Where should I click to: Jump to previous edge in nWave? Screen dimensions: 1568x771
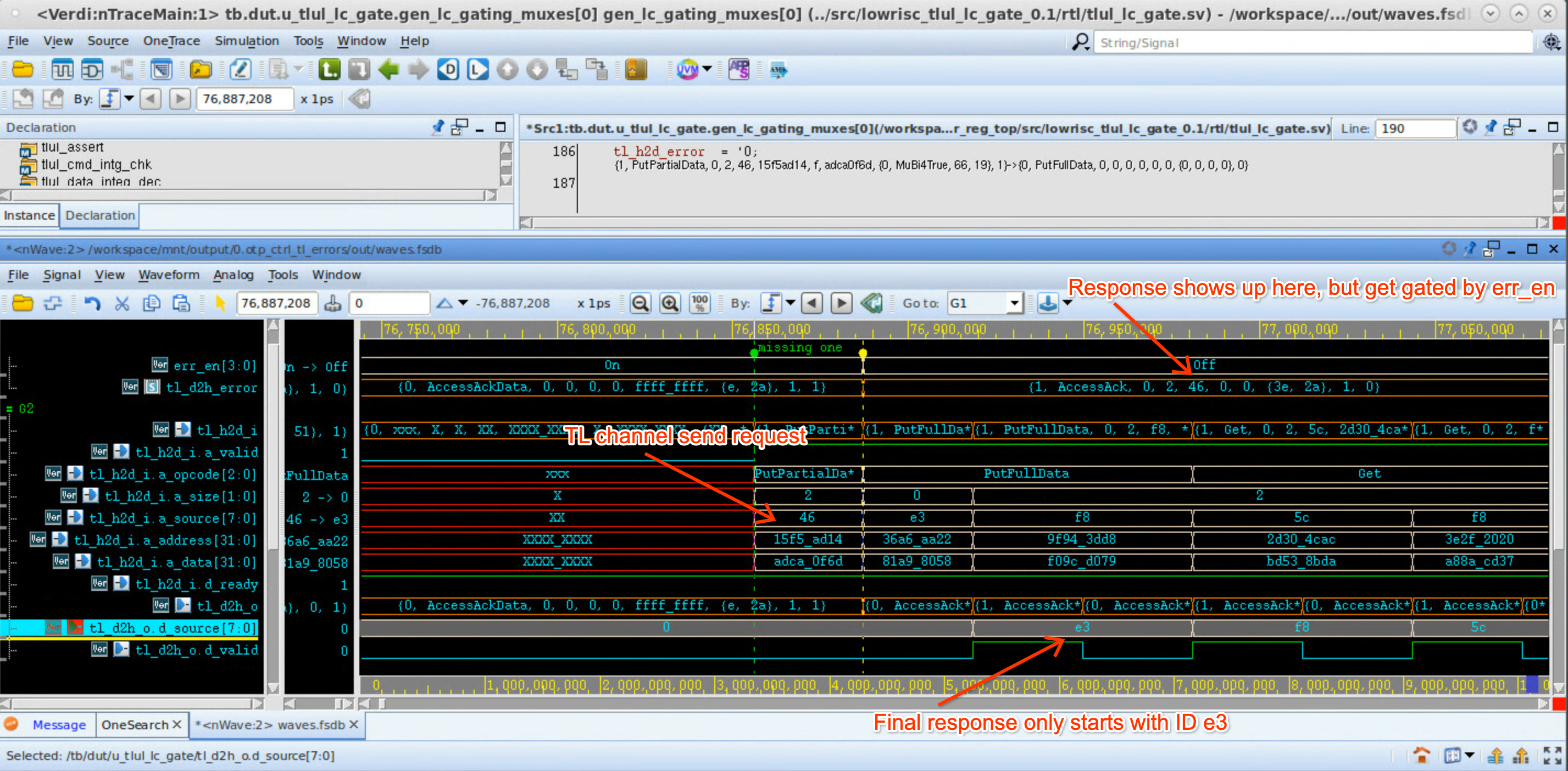811,303
